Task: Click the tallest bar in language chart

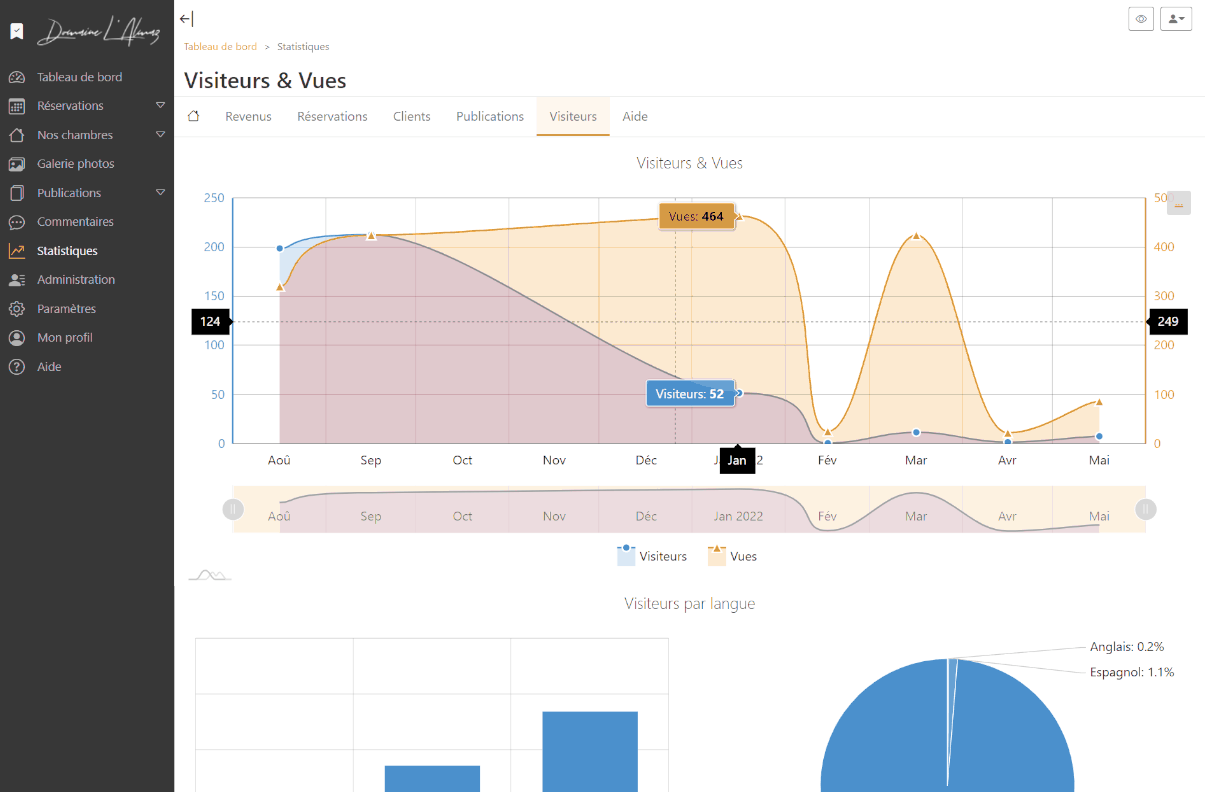Action: 590,752
